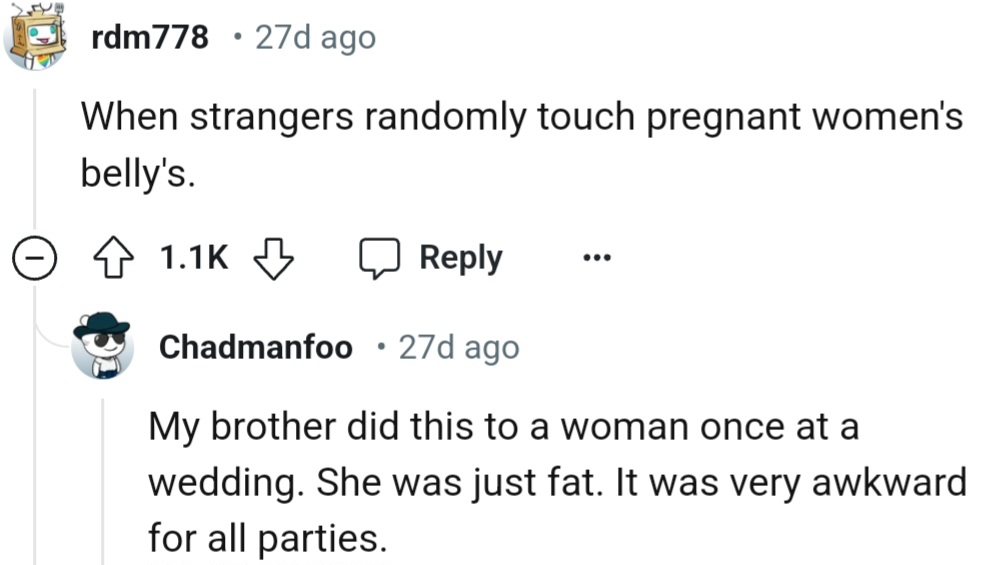
Task: Open Chadmanfoo's avatar with hat and sunglasses
Action: coord(102,345)
